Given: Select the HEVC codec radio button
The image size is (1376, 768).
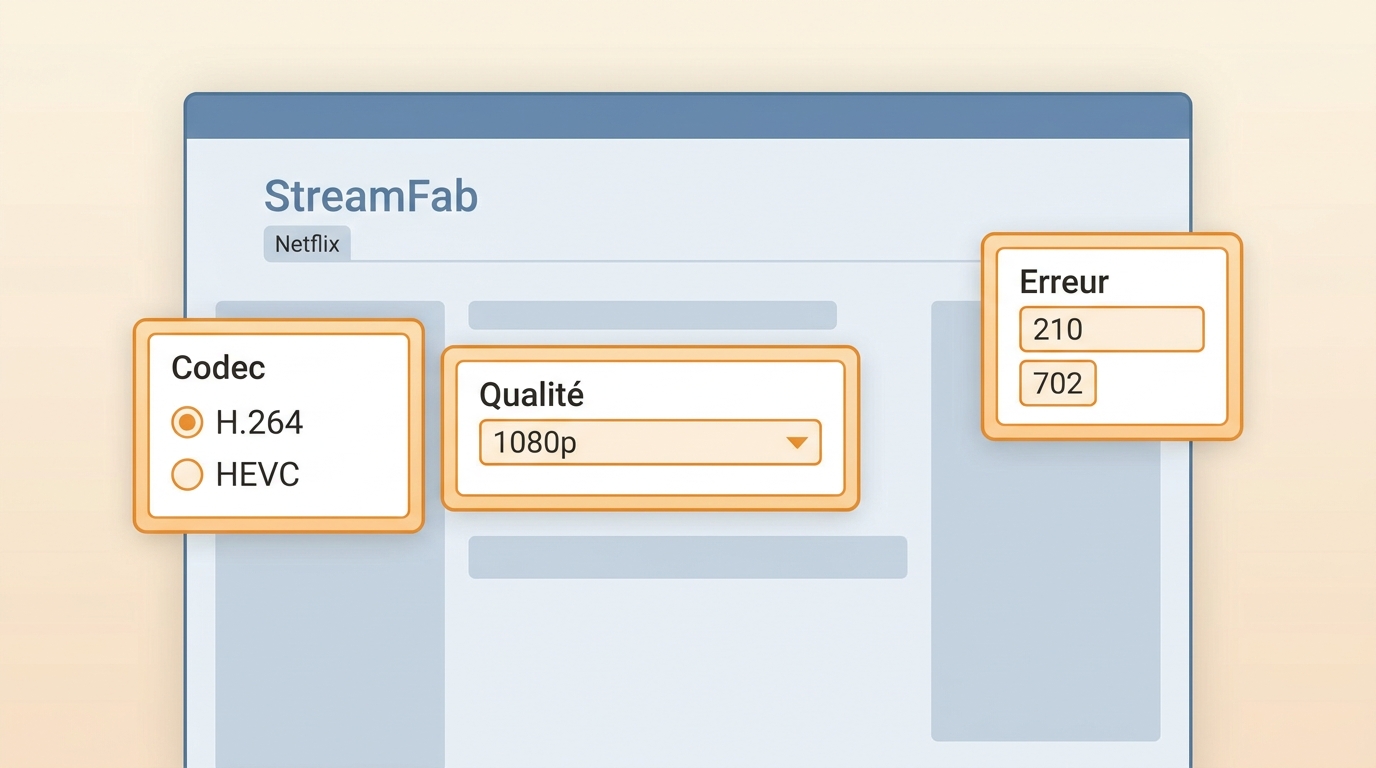Looking at the screenshot, I should click(x=187, y=474).
